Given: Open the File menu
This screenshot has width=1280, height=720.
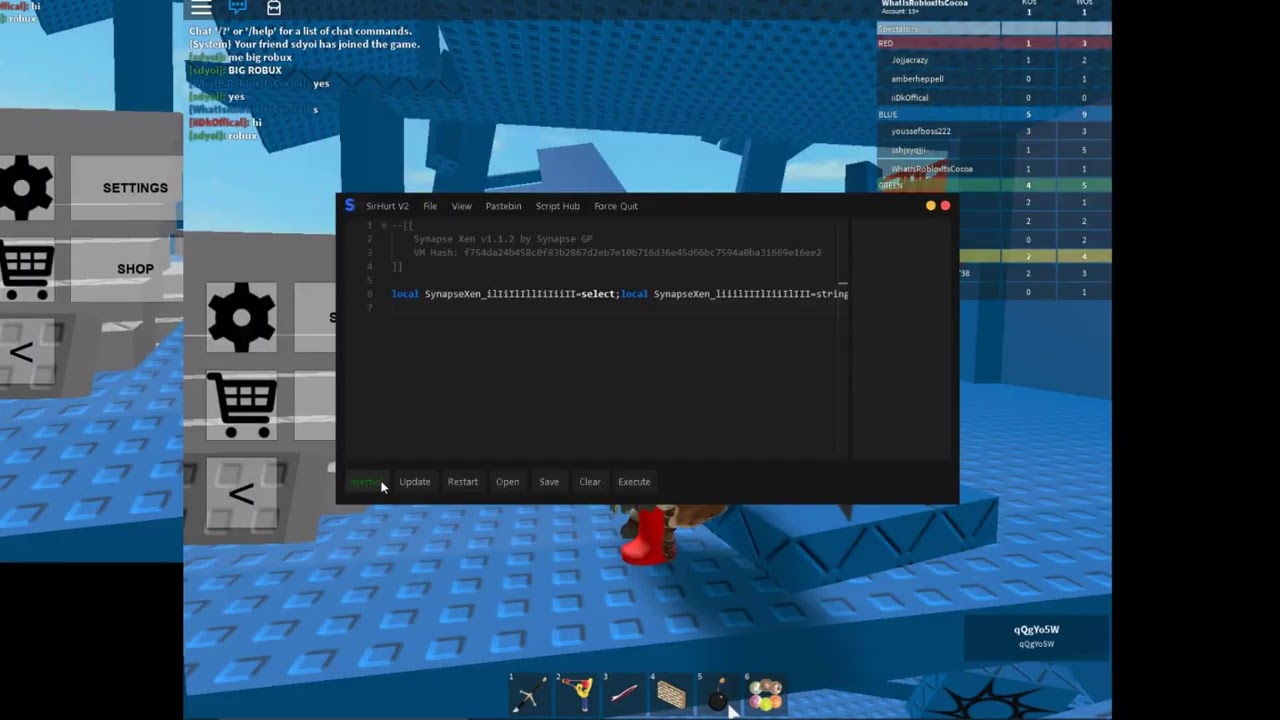Looking at the screenshot, I should coord(430,206).
